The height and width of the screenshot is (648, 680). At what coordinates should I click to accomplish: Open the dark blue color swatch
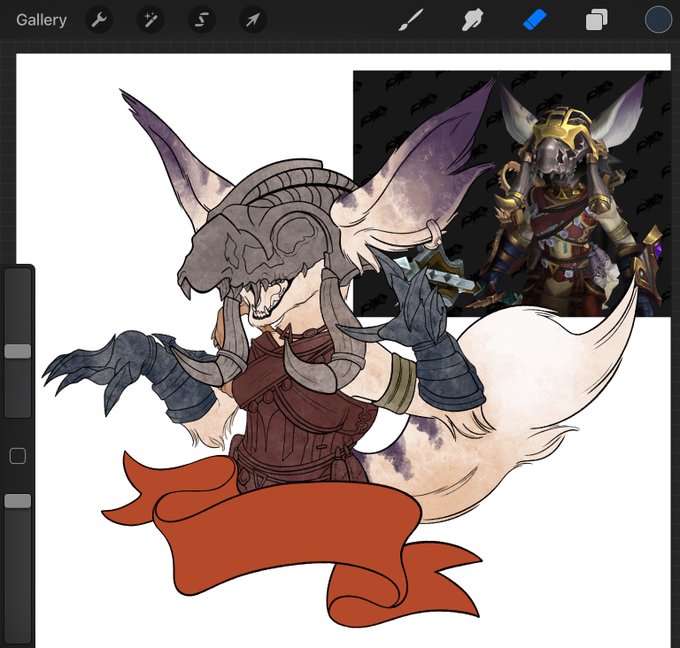click(657, 20)
